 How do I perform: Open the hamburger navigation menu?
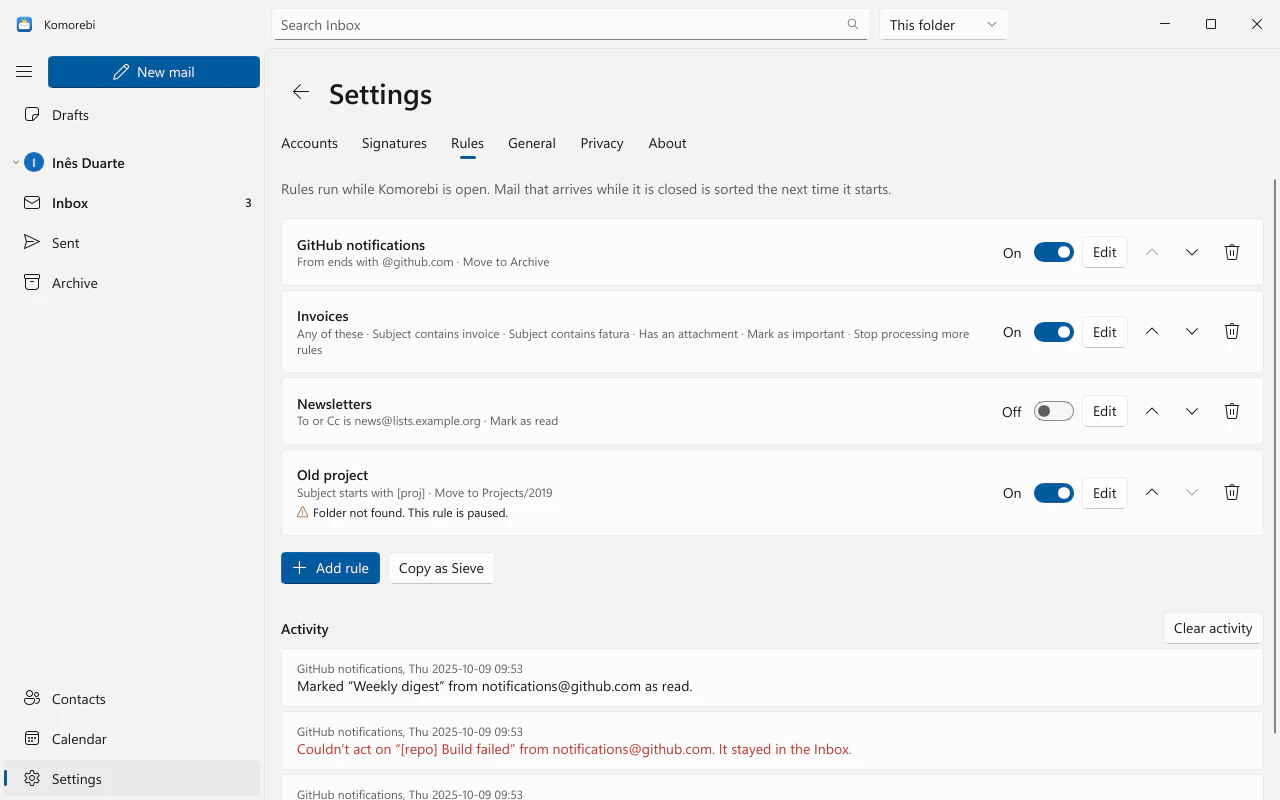click(x=24, y=72)
